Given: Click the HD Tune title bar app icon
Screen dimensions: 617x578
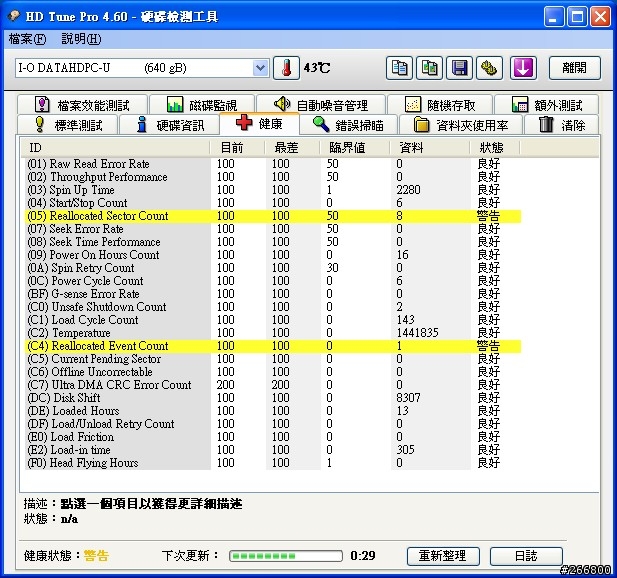Looking at the screenshot, I should coord(15,16).
